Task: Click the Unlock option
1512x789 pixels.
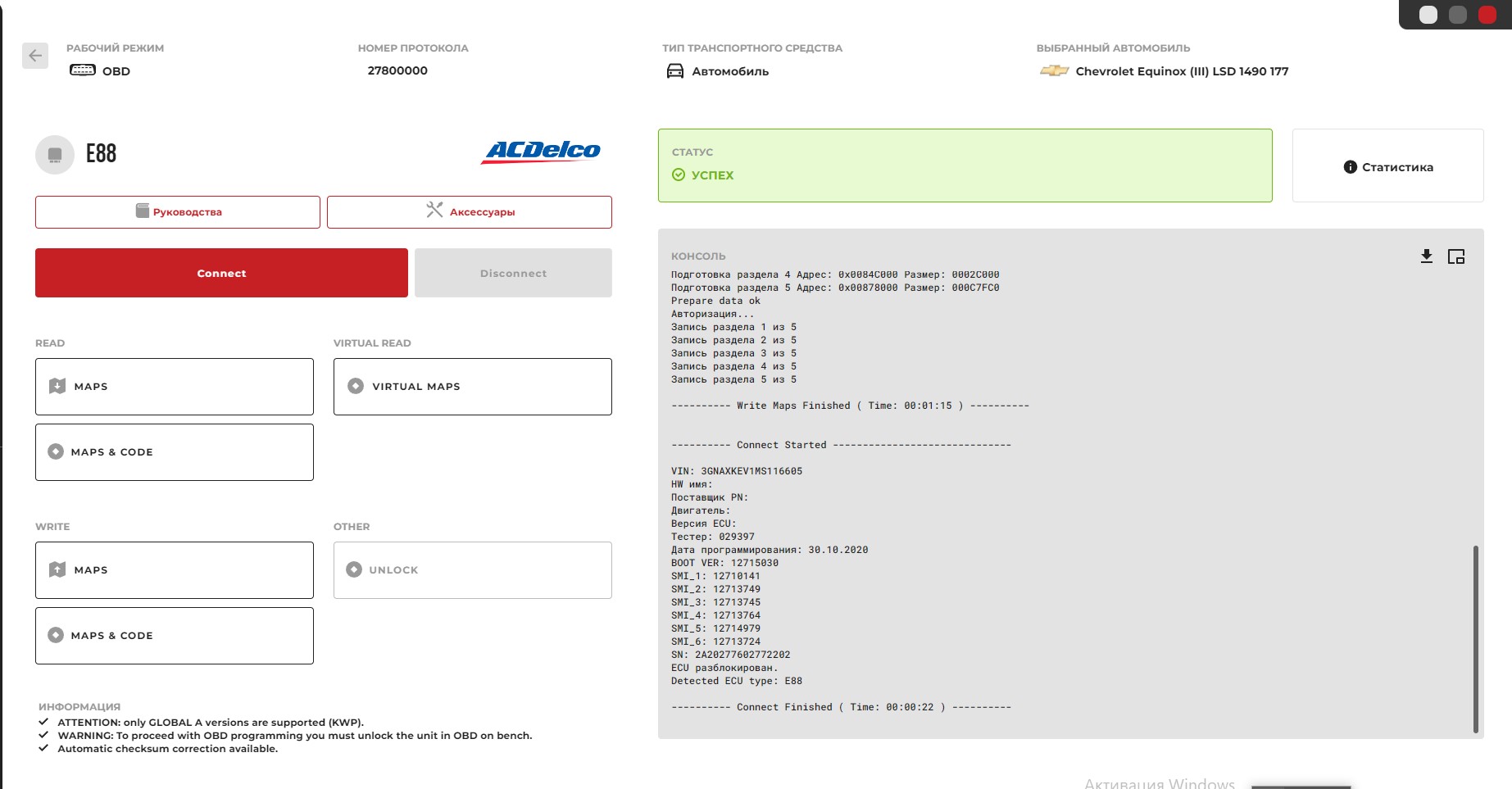Action: 473,570
